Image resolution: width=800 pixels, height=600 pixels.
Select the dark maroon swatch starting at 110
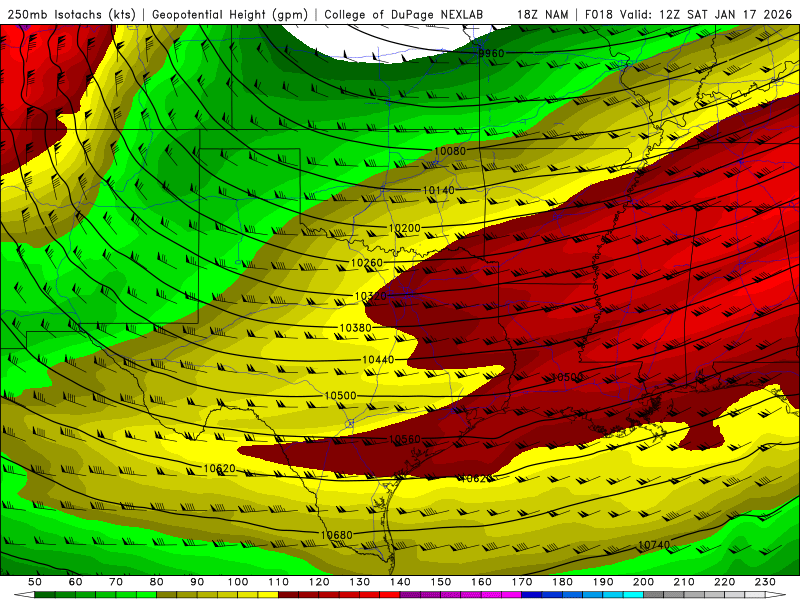(289, 595)
